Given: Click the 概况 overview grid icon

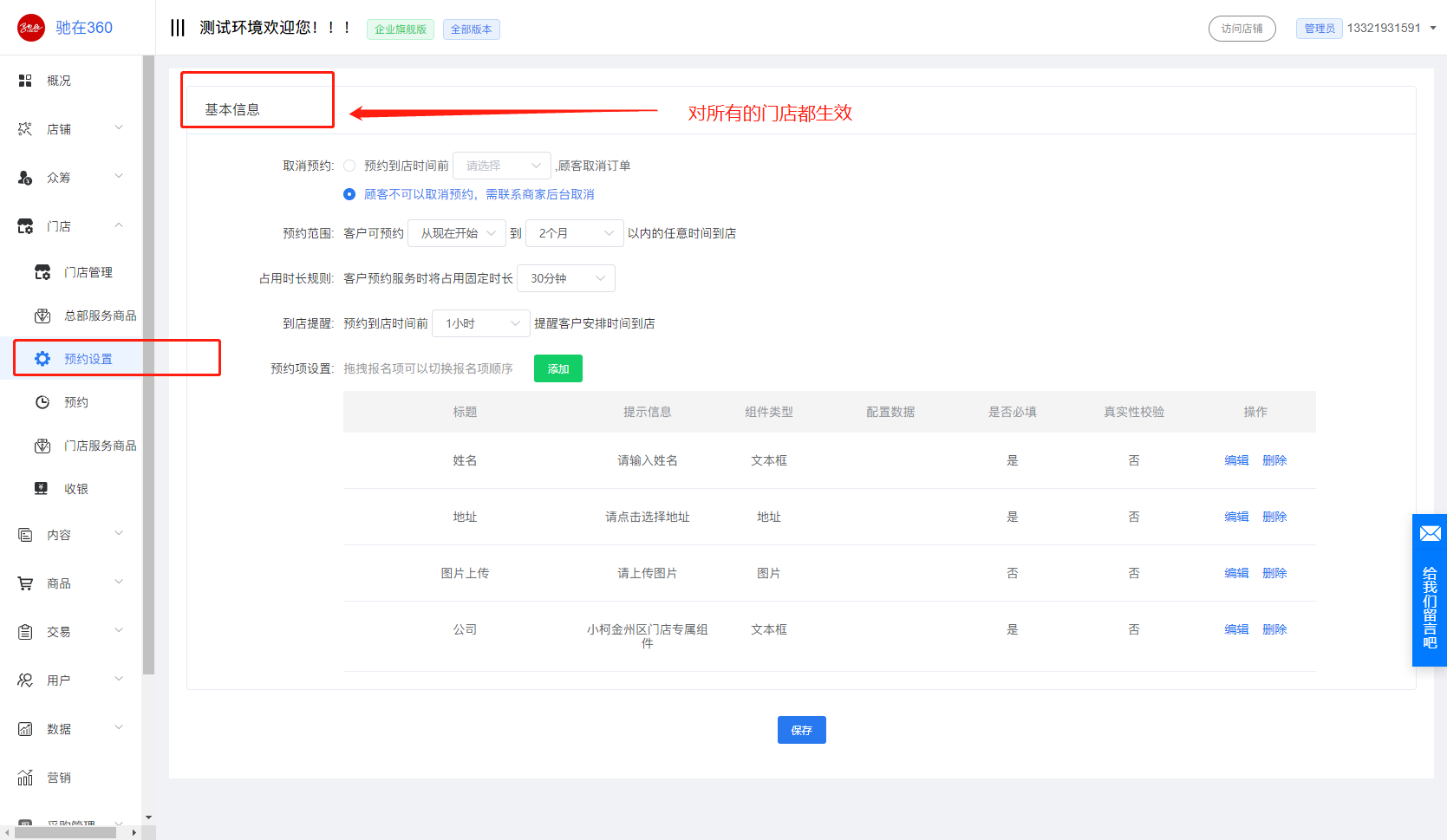Looking at the screenshot, I should point(25,81).
